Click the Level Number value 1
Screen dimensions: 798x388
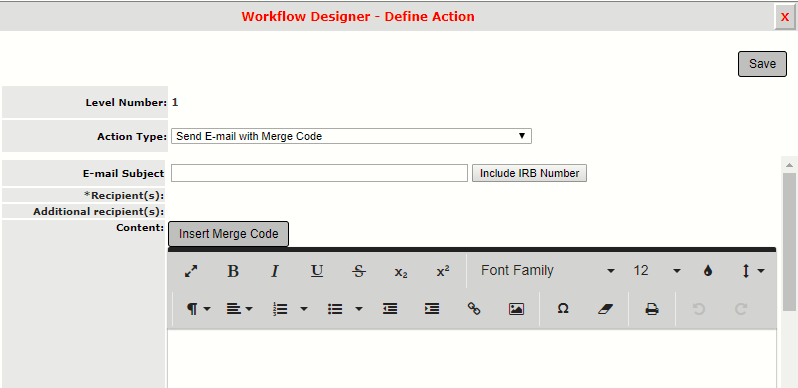click(x=175, y=102)
